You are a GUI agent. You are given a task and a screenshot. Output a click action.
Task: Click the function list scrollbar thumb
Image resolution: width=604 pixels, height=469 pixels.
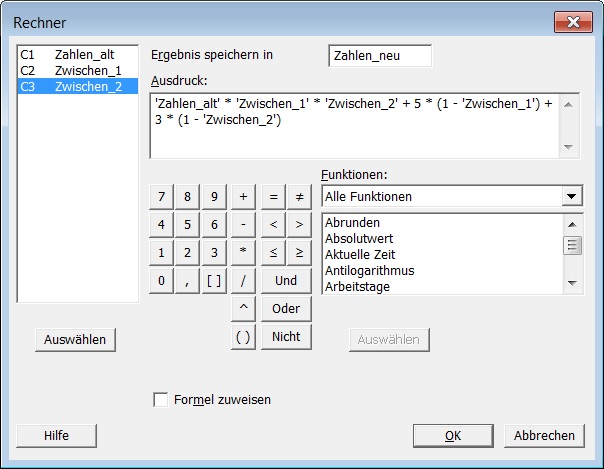pyautogui.click(x=572, y=246)
